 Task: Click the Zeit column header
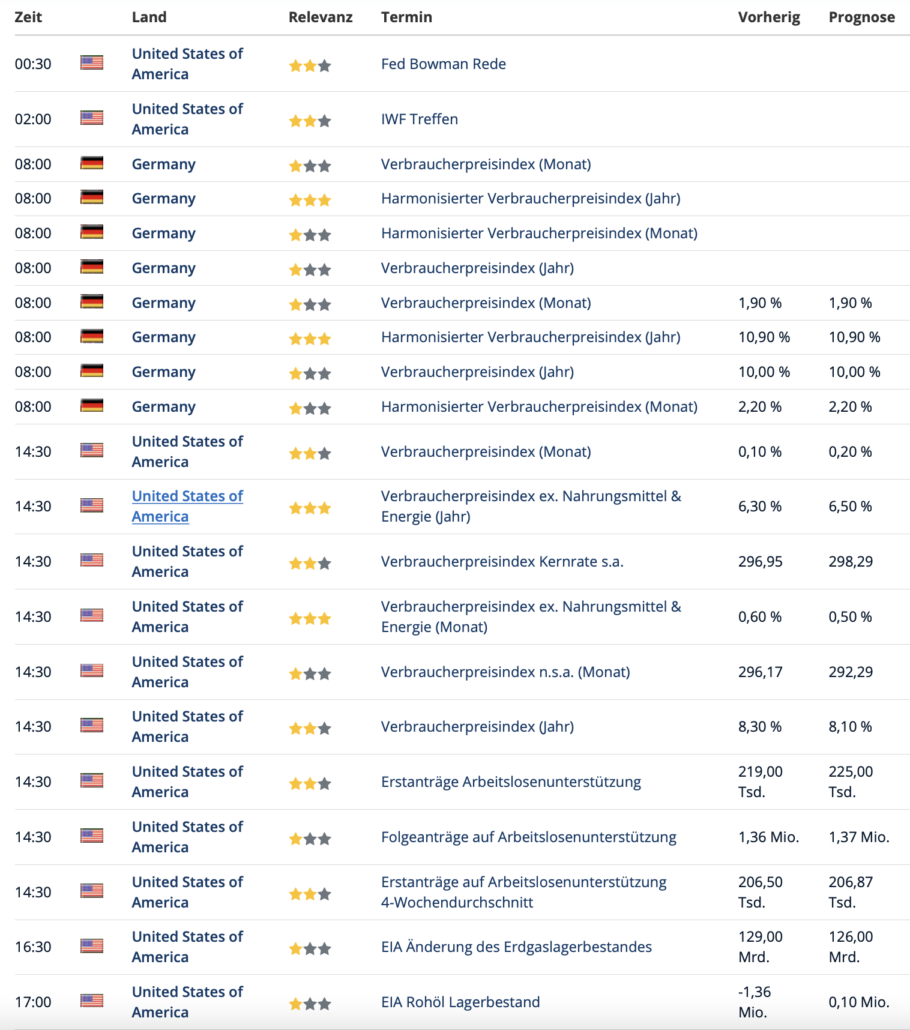pyautogui.click(x=28, y=17)
